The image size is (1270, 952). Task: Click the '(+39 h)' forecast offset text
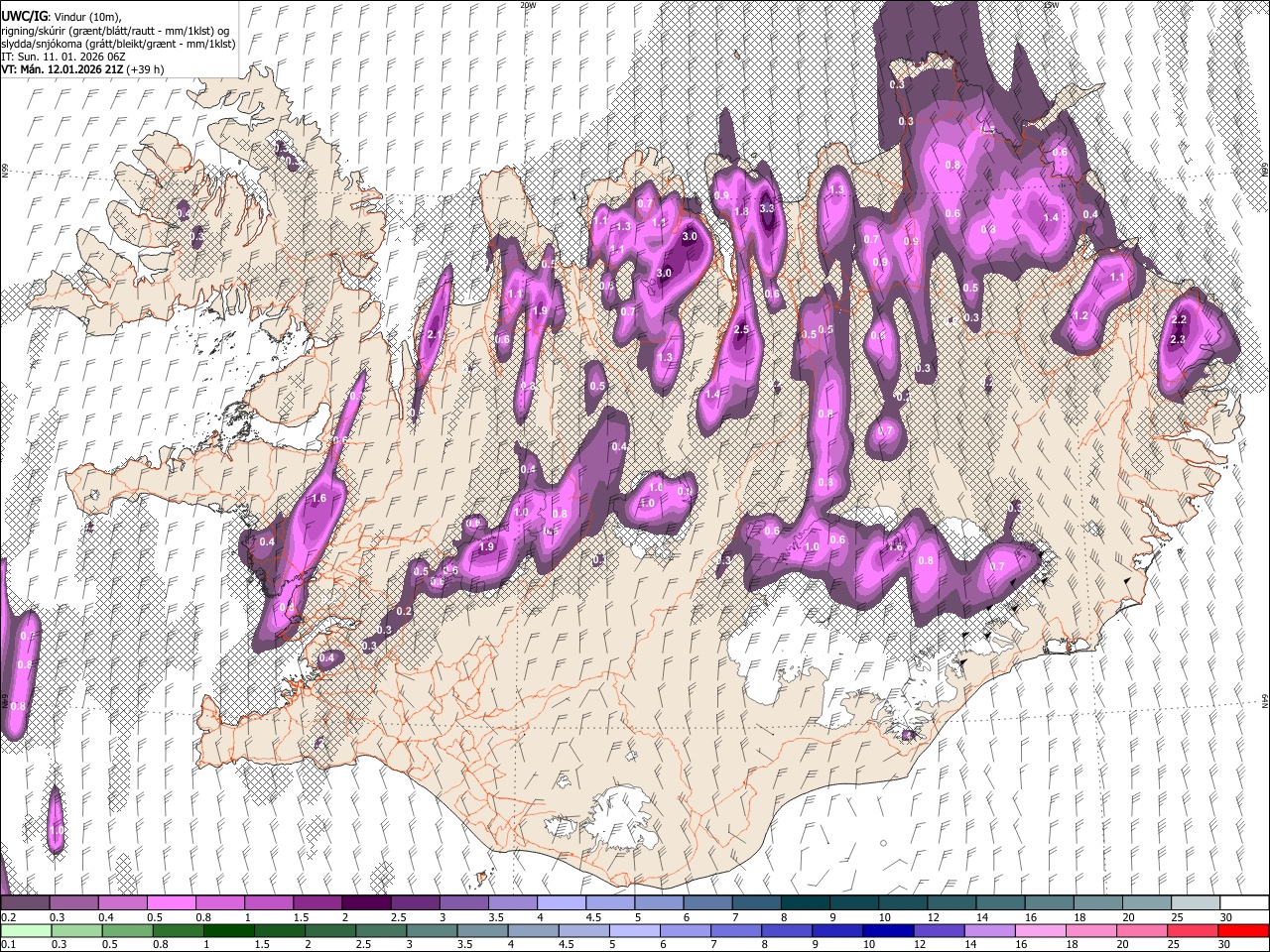click(145, 70)
